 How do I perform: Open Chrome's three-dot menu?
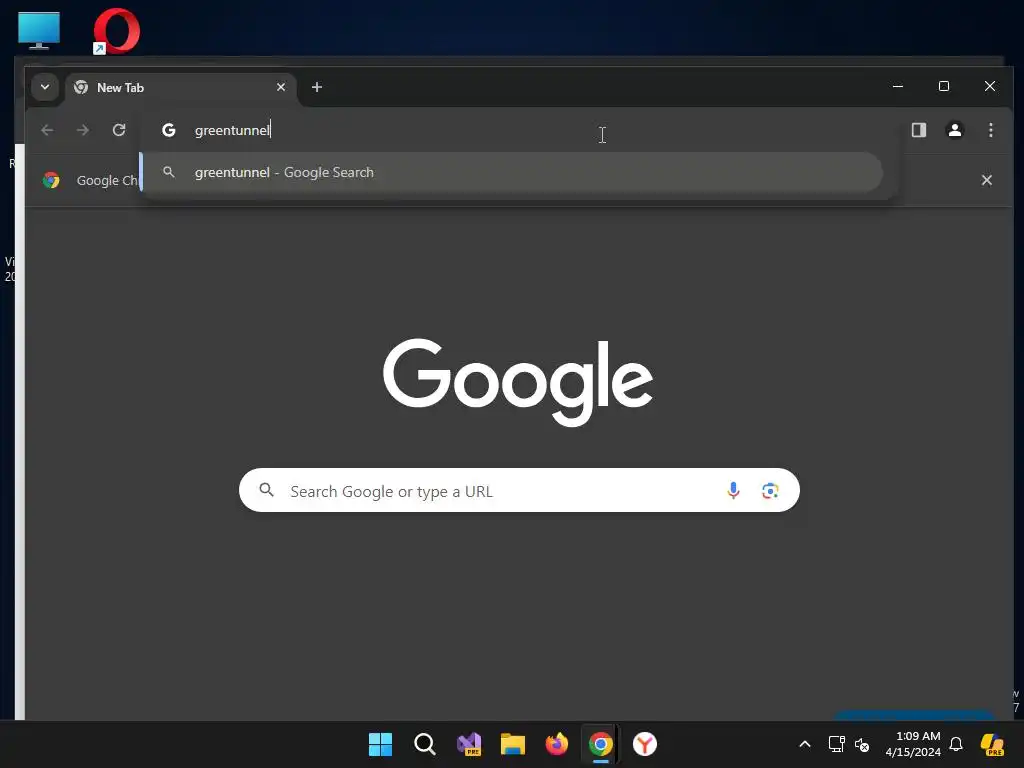[991, 130]
